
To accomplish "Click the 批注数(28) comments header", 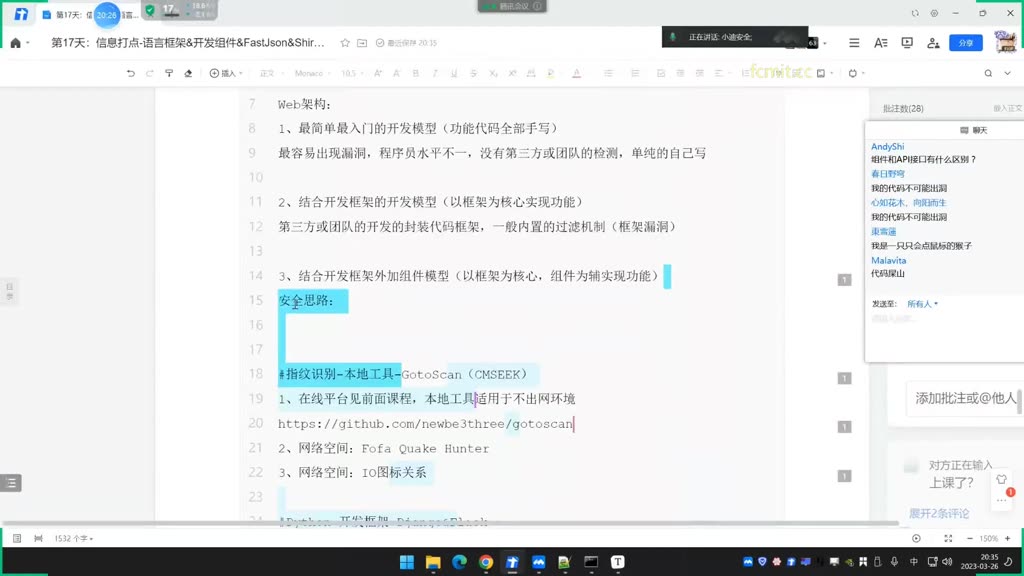I will tap(903, 108).
